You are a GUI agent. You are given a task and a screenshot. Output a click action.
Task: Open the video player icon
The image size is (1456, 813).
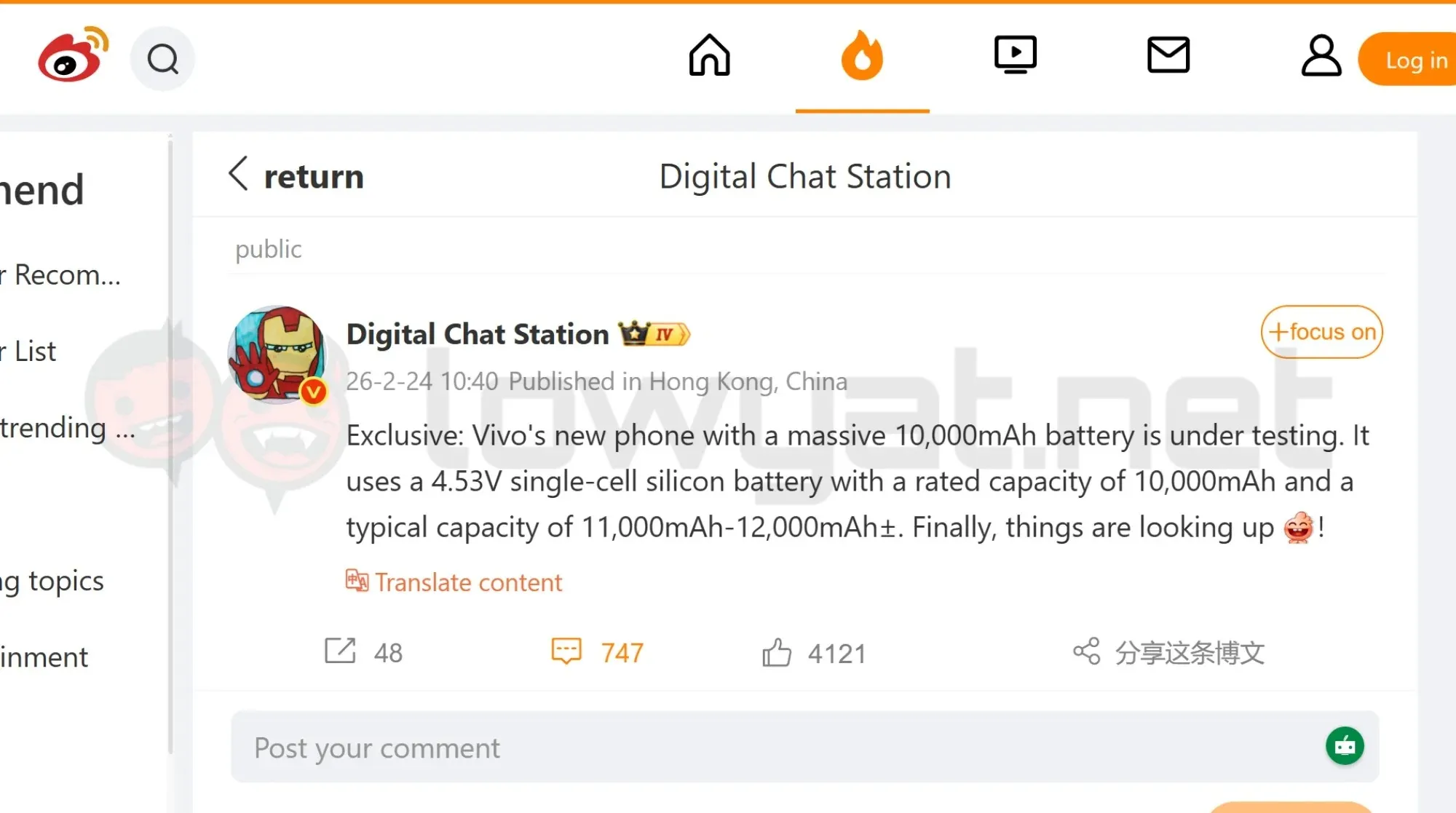1016,54
